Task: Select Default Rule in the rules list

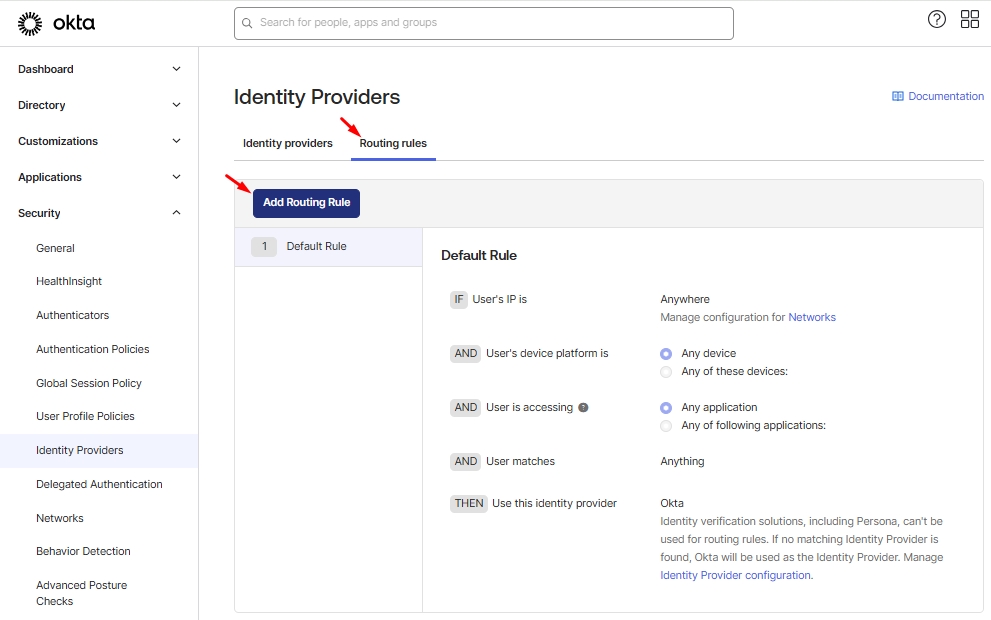Action: pyautogui.click(x=316, y=246)
